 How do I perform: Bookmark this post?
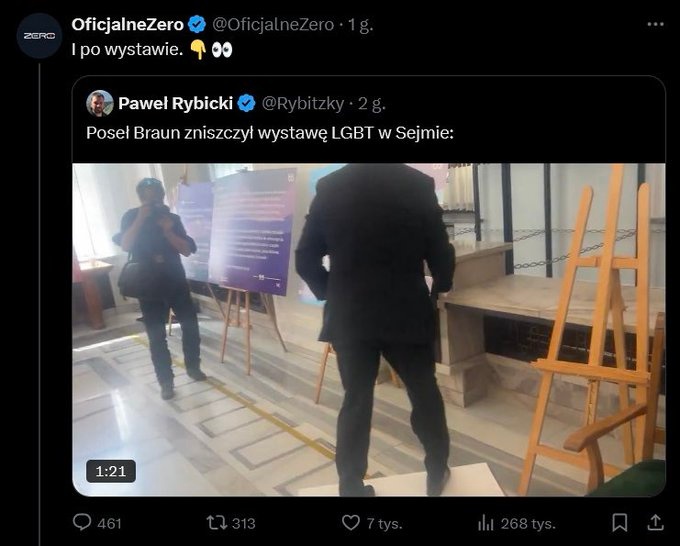(x=620, y=522)
